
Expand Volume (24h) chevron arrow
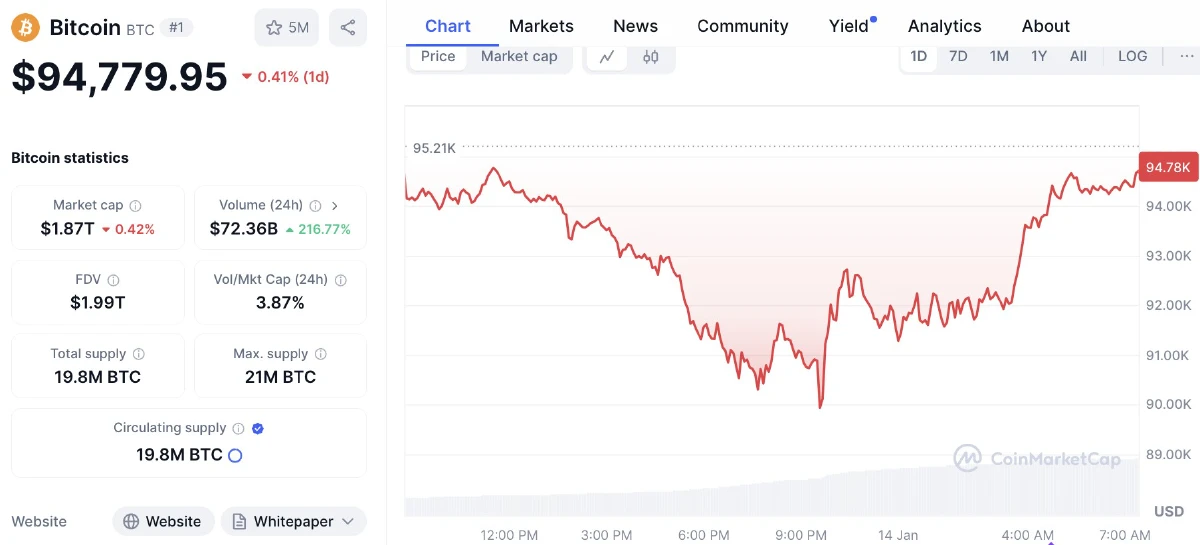pyautogui.click(x=335, y=205)
